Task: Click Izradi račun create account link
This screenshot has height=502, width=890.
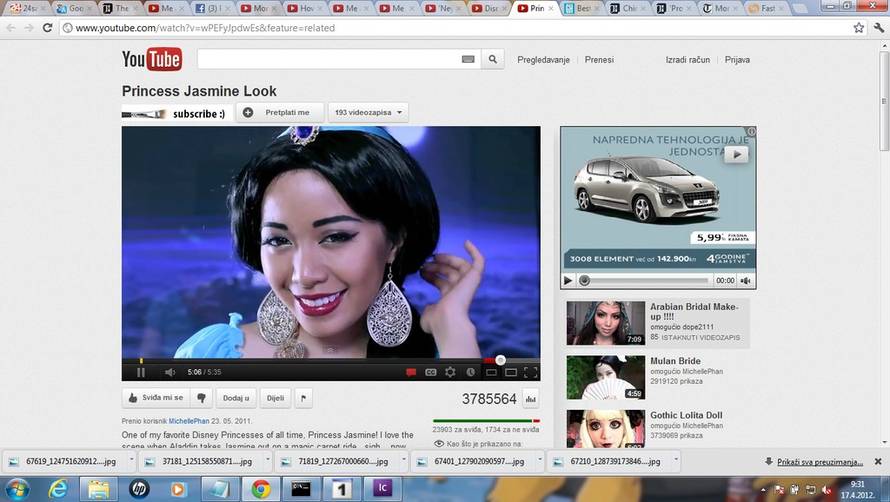Action: 687,60
